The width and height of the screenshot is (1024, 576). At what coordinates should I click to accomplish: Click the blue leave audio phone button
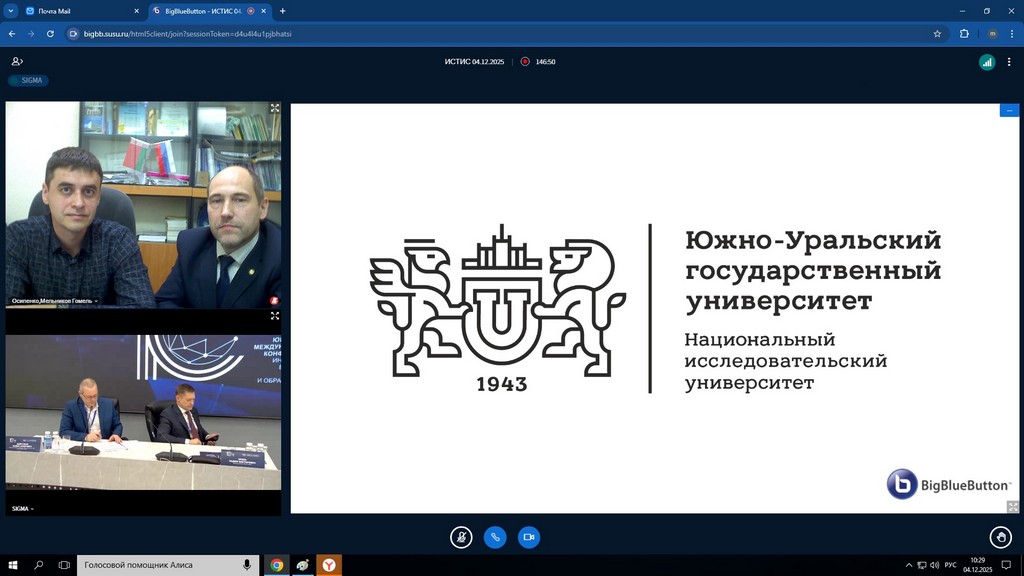pos(495,537)
